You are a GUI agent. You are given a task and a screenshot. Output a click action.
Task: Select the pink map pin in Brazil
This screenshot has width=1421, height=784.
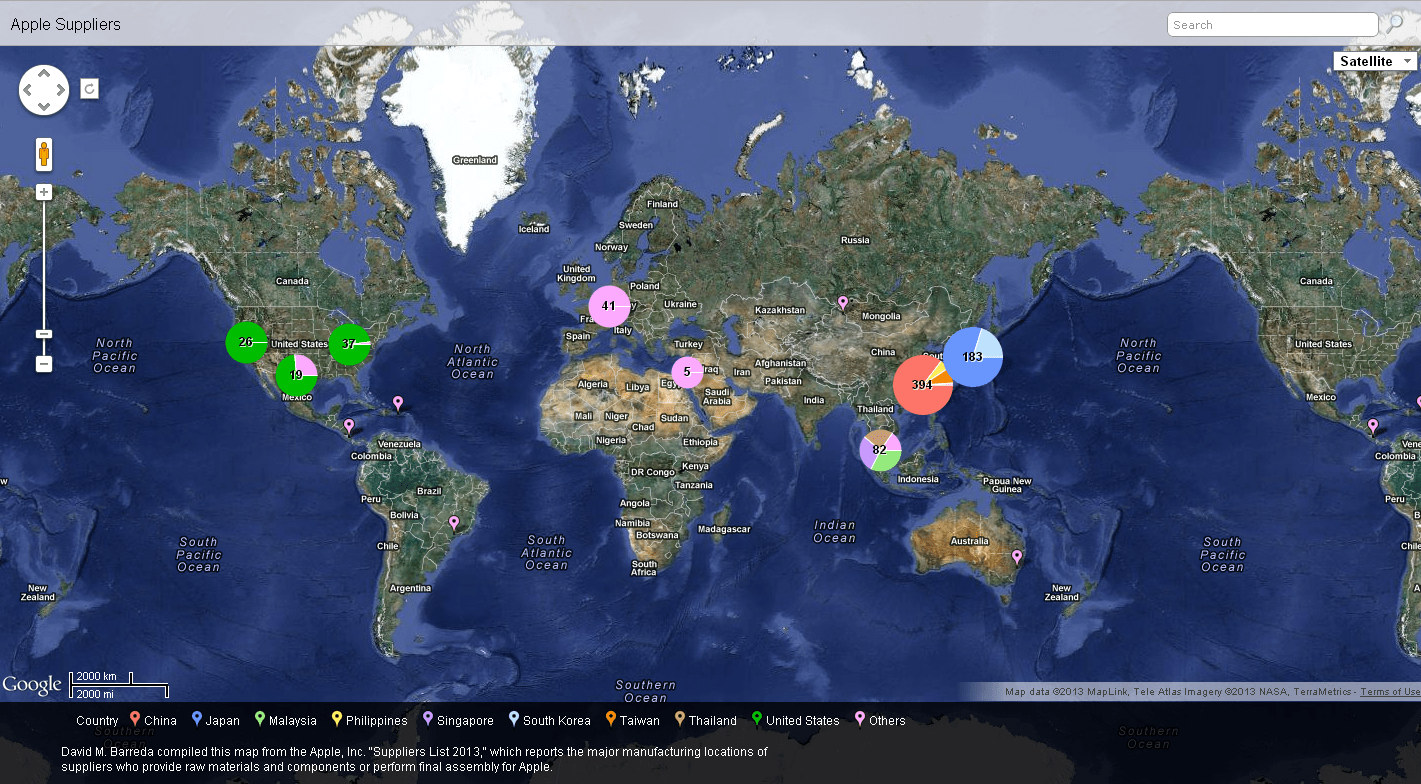point(454,523)
